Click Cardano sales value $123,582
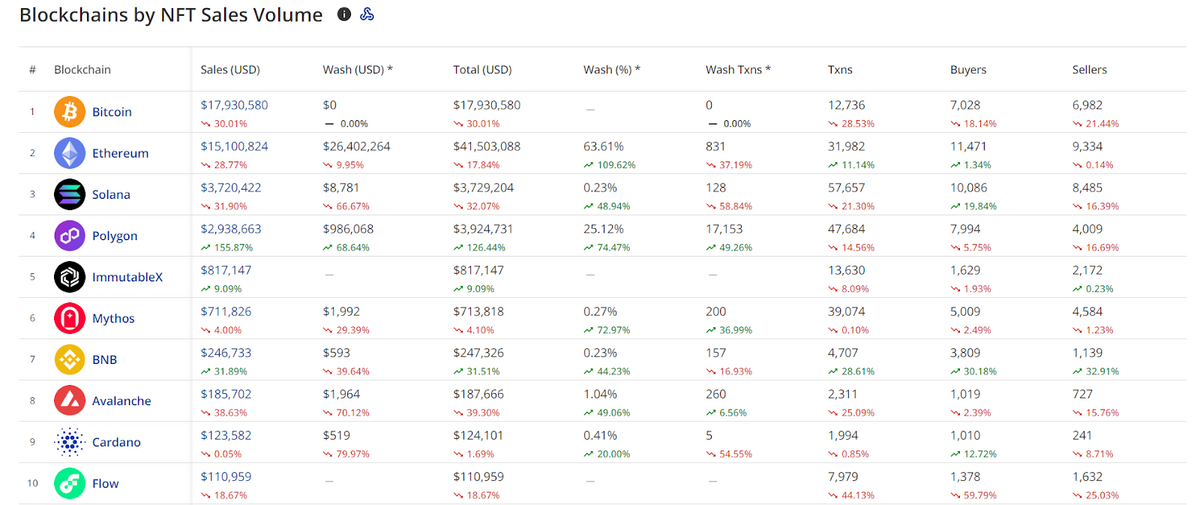Viewport: 1200px width, 505px height. click(x=226, y=435)
